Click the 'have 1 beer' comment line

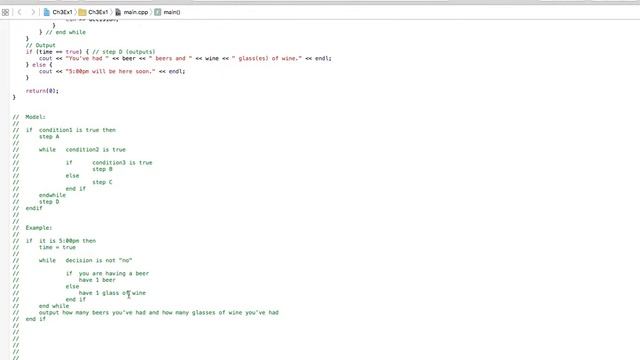tap(97, 280)
